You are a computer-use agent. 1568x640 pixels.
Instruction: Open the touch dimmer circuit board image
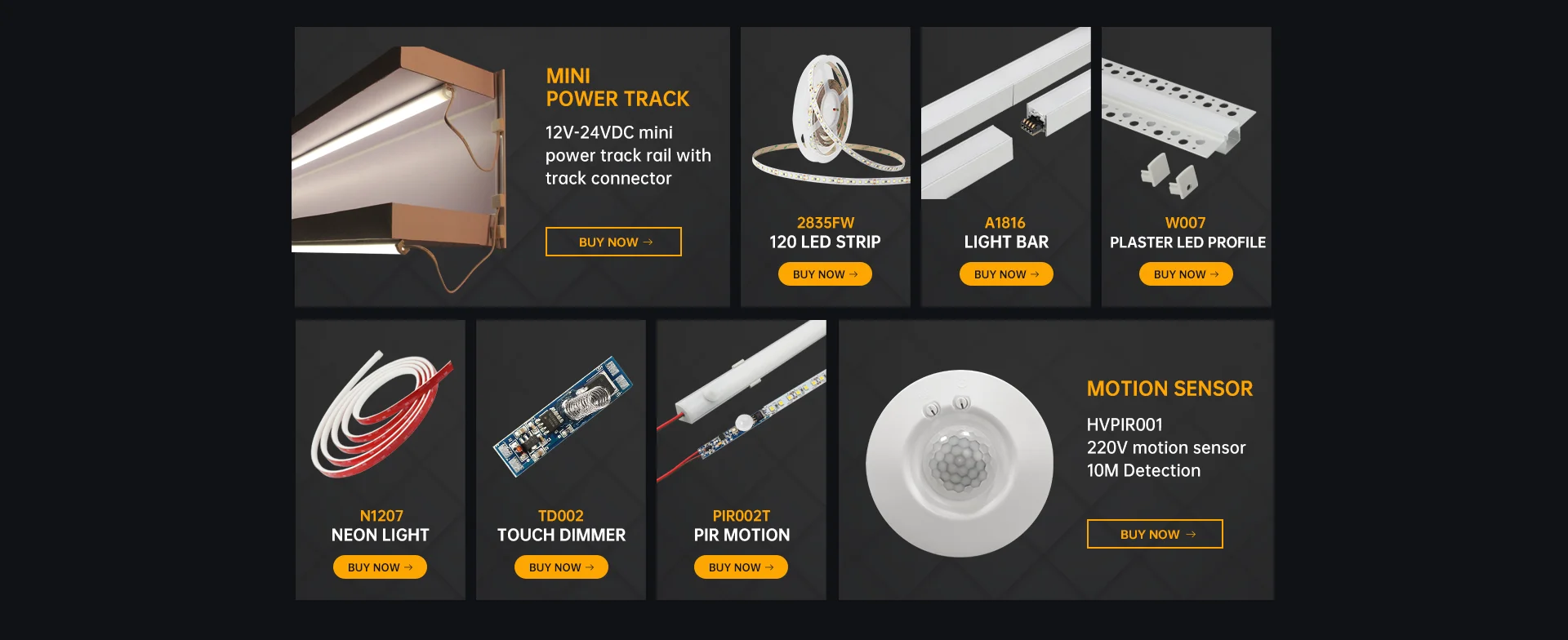[x=563, y=416]
